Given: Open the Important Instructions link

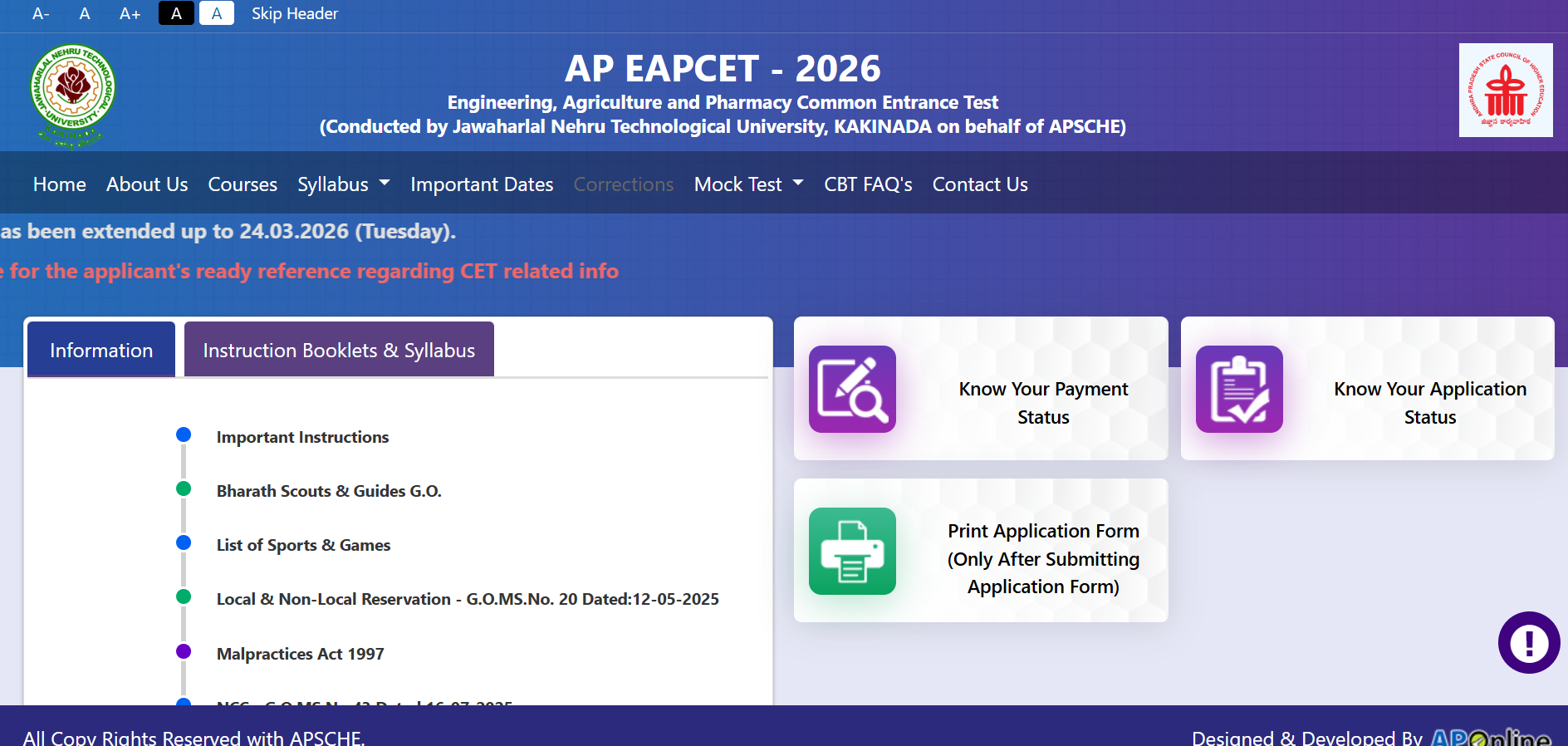Looking at the screenshot, I should tap(302, 437).
